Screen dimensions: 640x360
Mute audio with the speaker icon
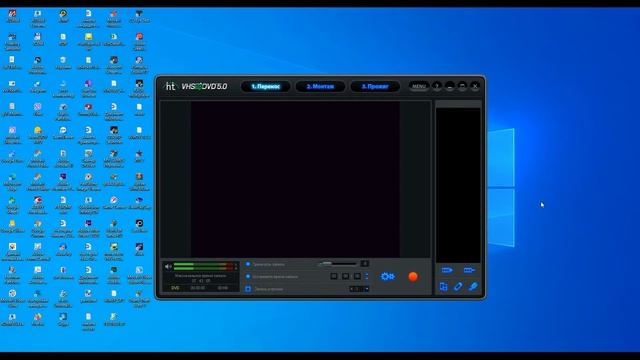168,267
